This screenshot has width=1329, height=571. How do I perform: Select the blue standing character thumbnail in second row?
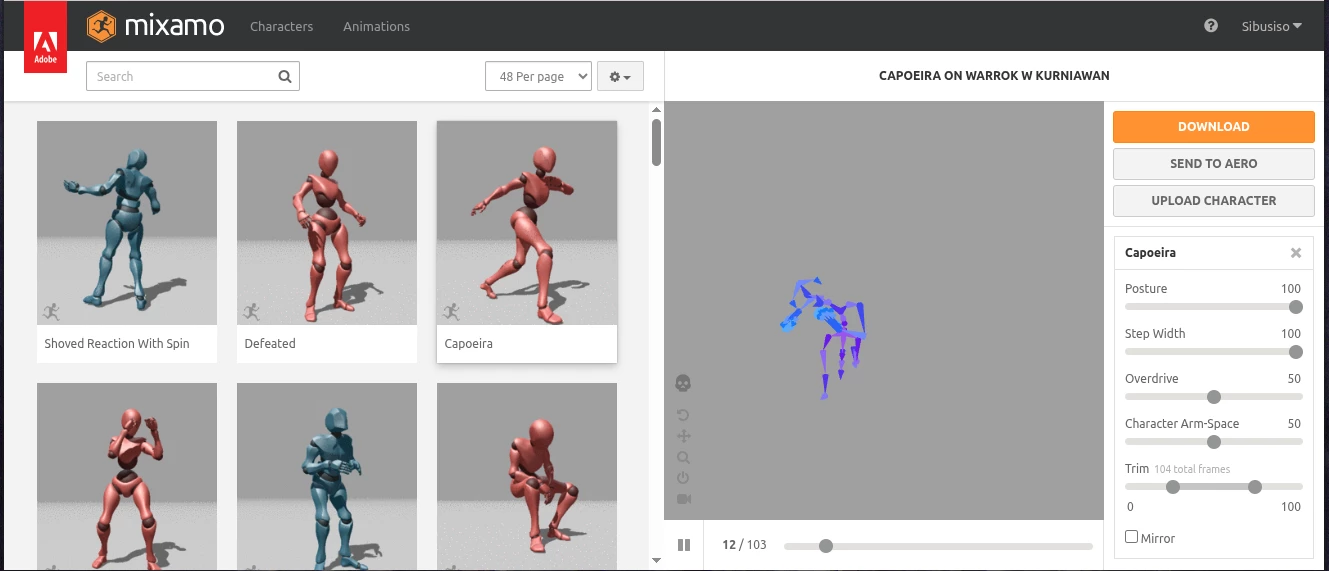coord(327,476)
